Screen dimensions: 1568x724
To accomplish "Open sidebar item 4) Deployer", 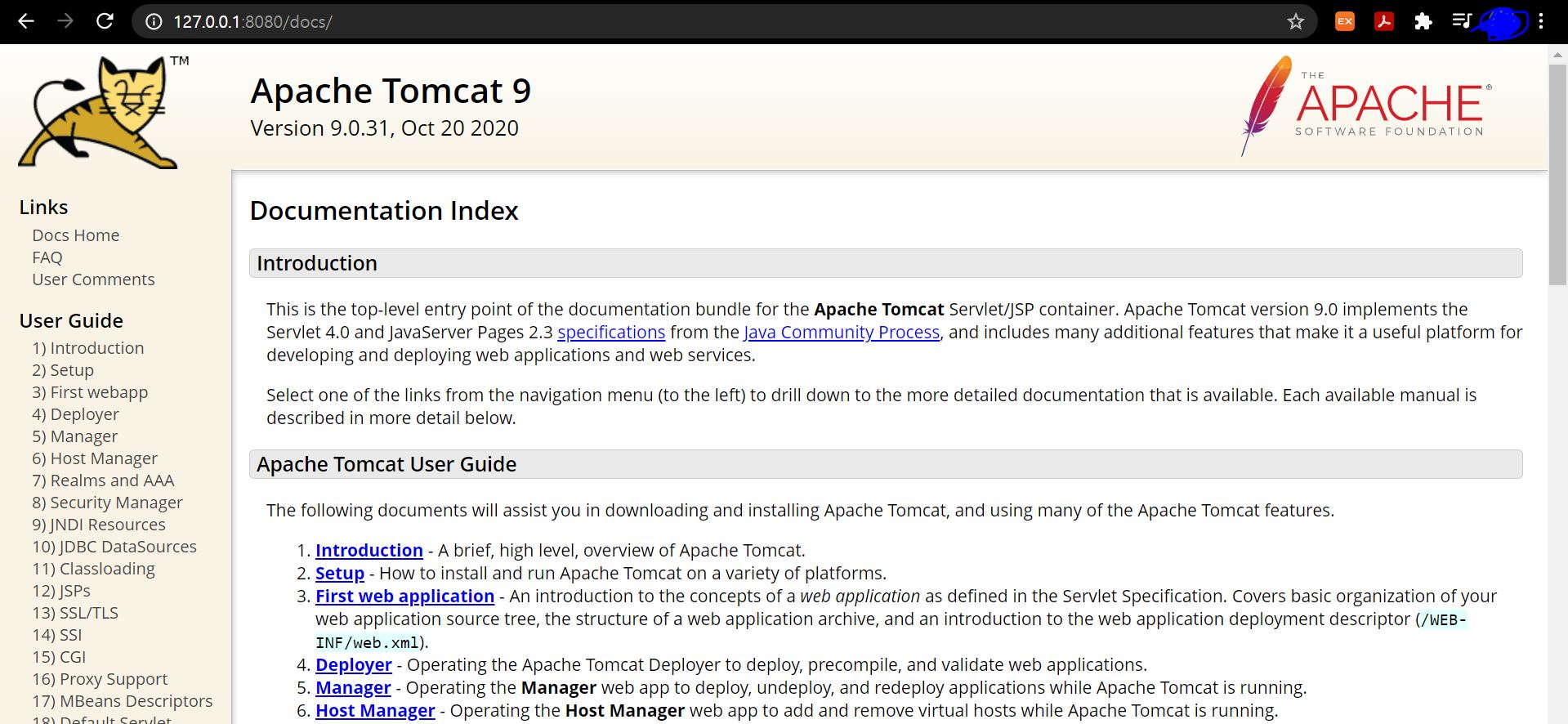I will 75,414.
